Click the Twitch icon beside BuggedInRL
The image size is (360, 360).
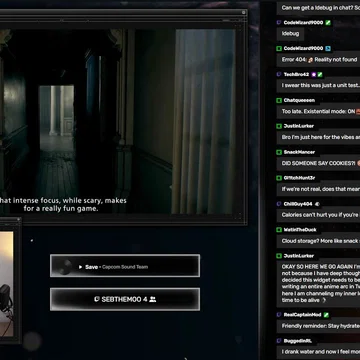click(279, 341)
